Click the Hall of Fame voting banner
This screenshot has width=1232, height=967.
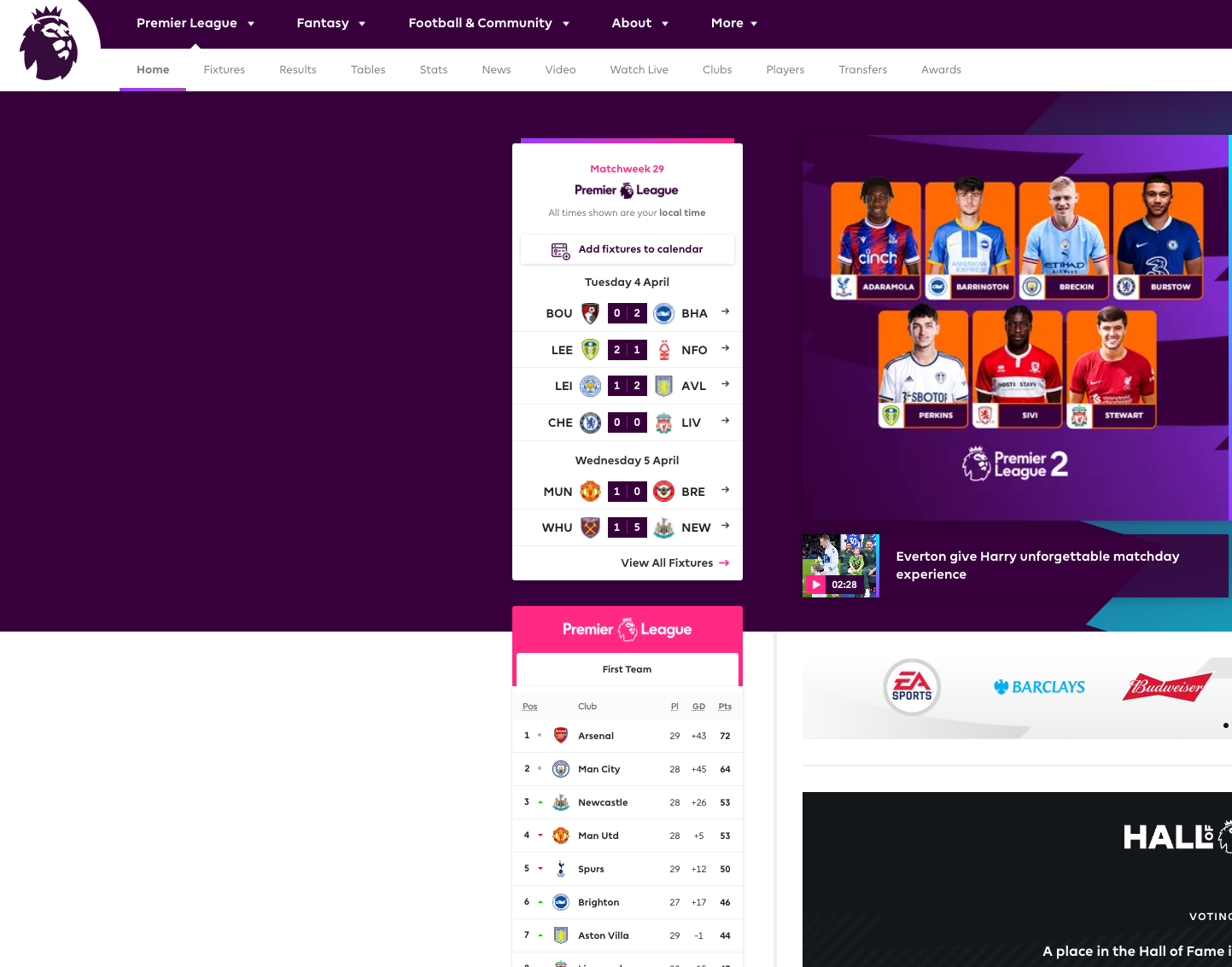[1017, 879]
